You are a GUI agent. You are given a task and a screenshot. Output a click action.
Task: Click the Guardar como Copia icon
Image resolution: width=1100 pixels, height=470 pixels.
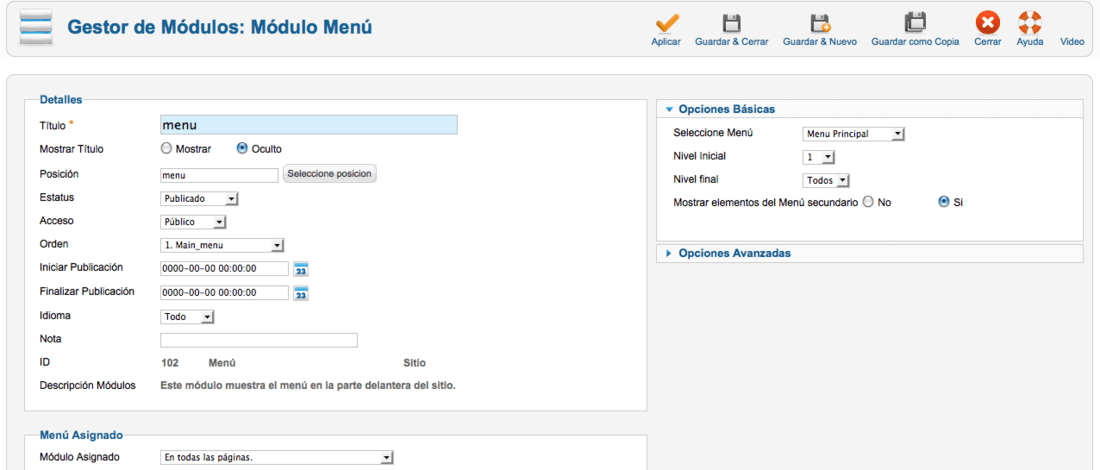tap(915, 23)
